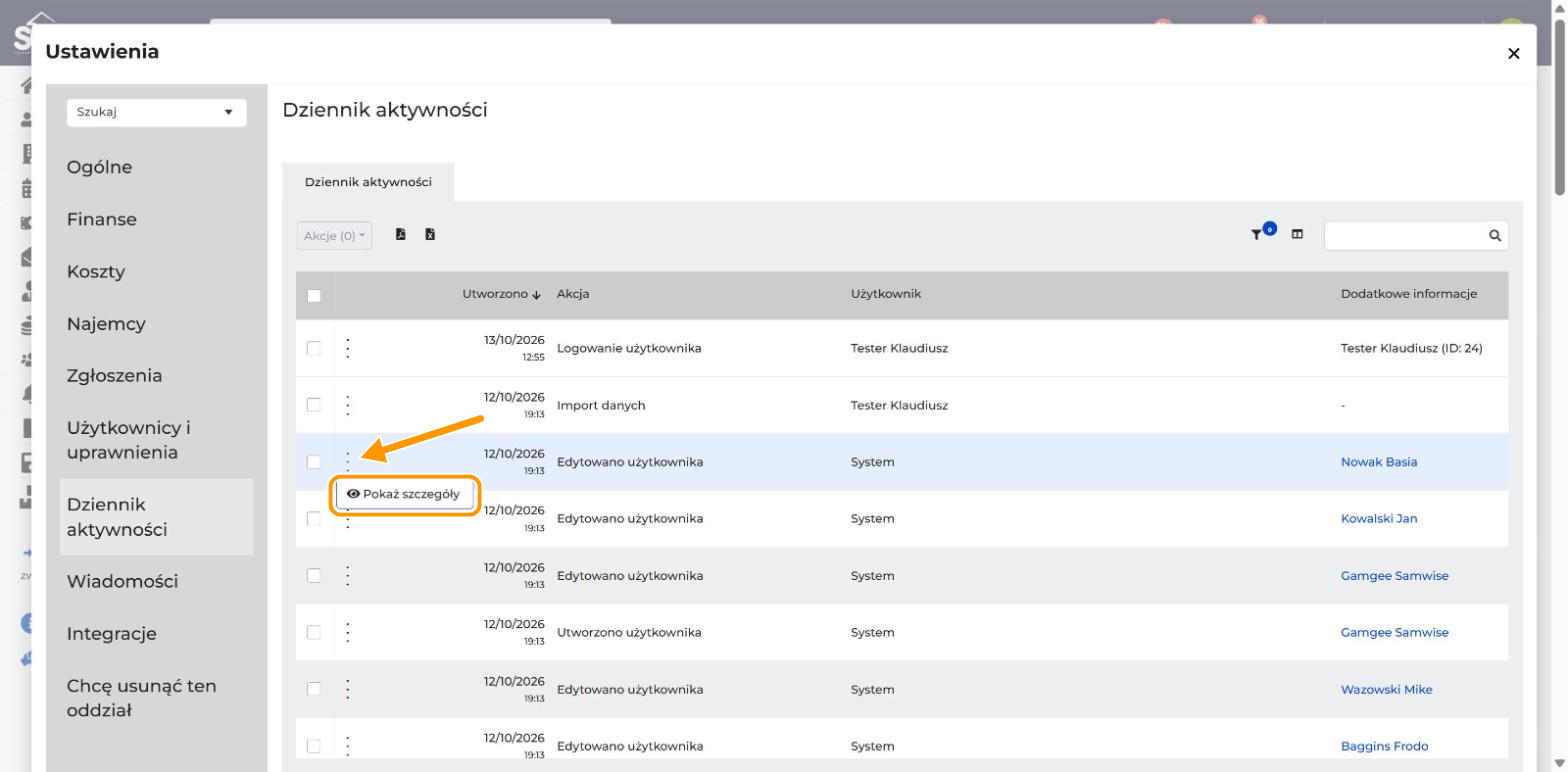Viewport: 1568px width, 772px height.
Task: Open Ogólne settings section
Action: click(x=99, y=167)
